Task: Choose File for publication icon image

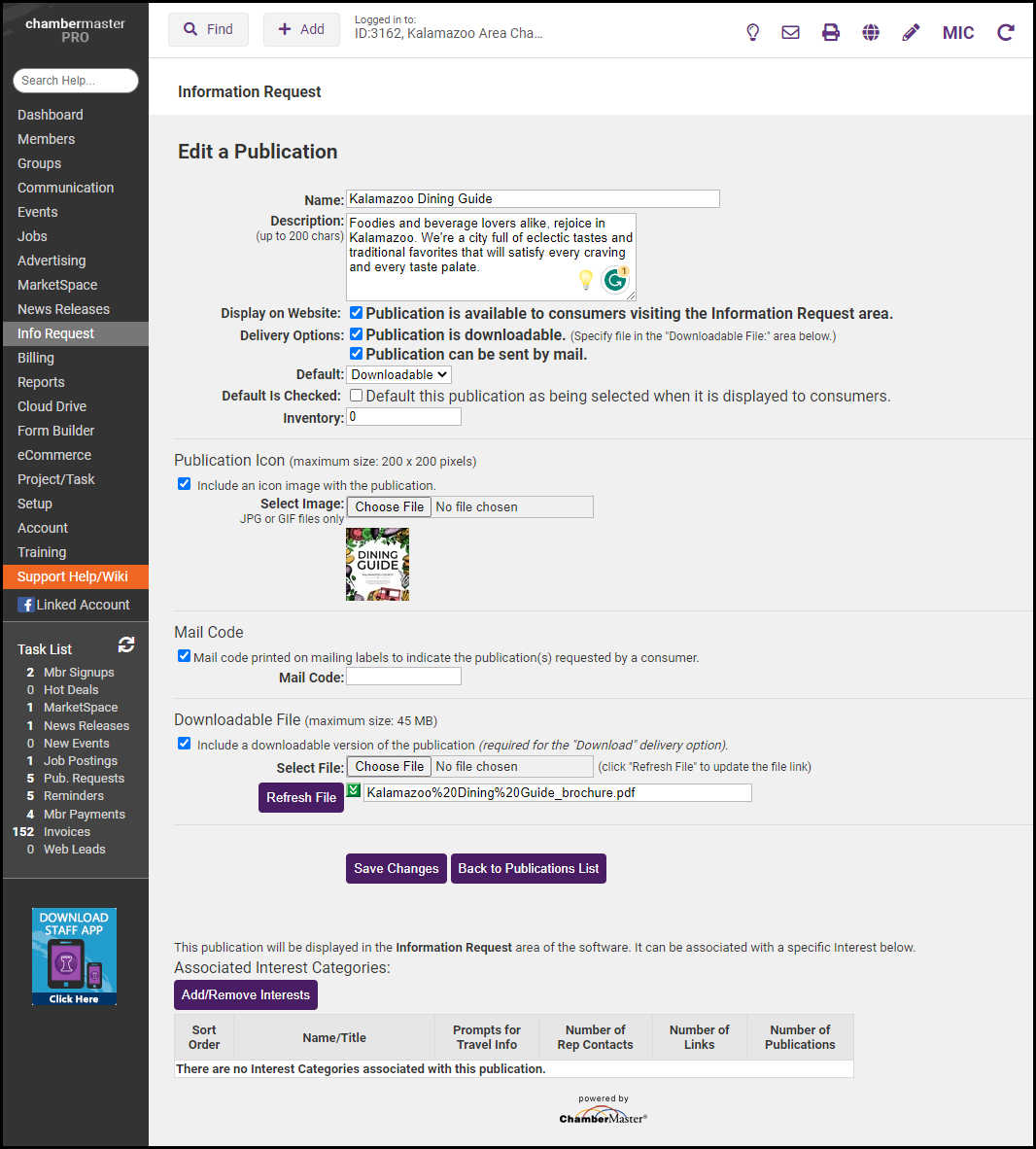Action: click(x=389, y=507)
